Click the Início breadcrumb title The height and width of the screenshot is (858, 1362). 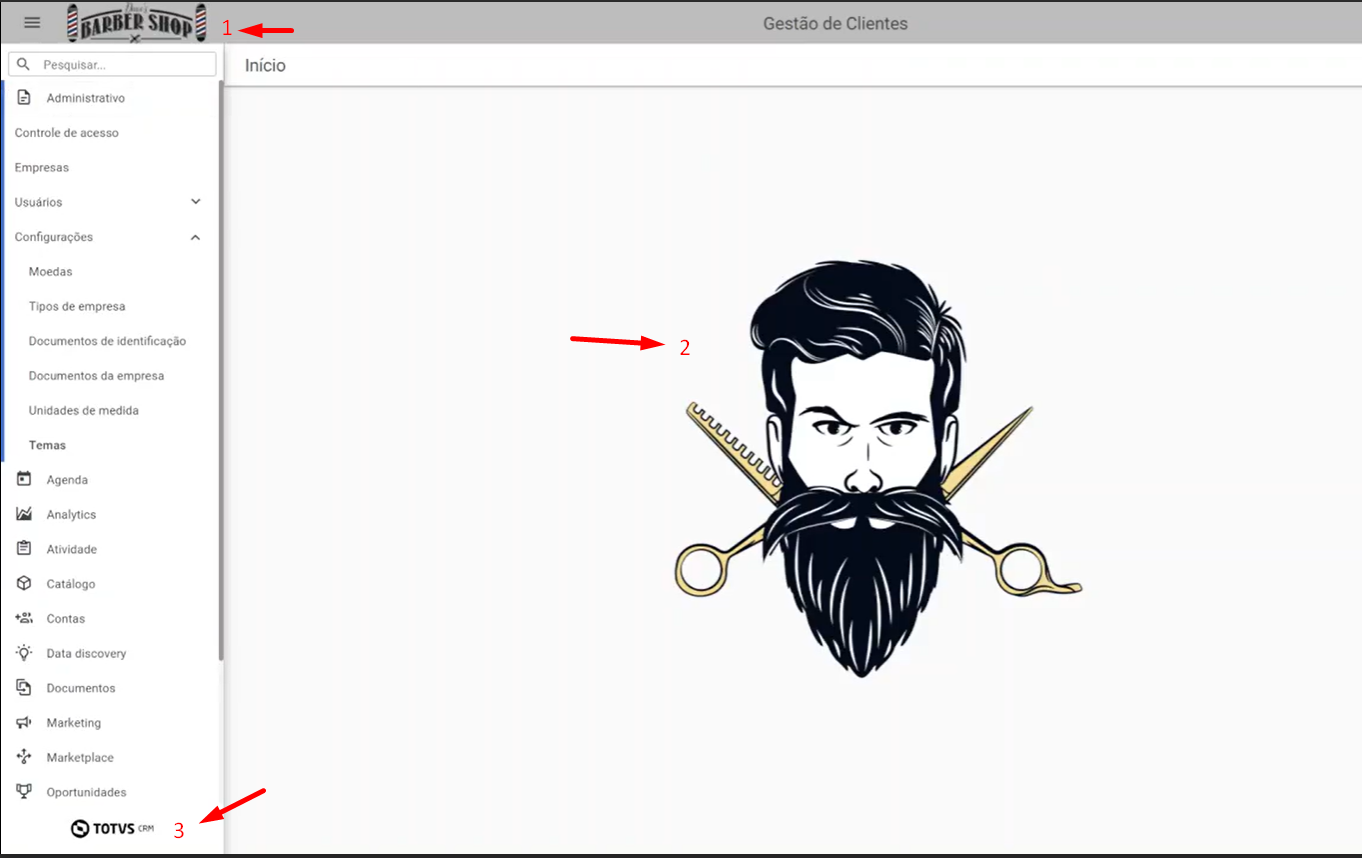265,65
